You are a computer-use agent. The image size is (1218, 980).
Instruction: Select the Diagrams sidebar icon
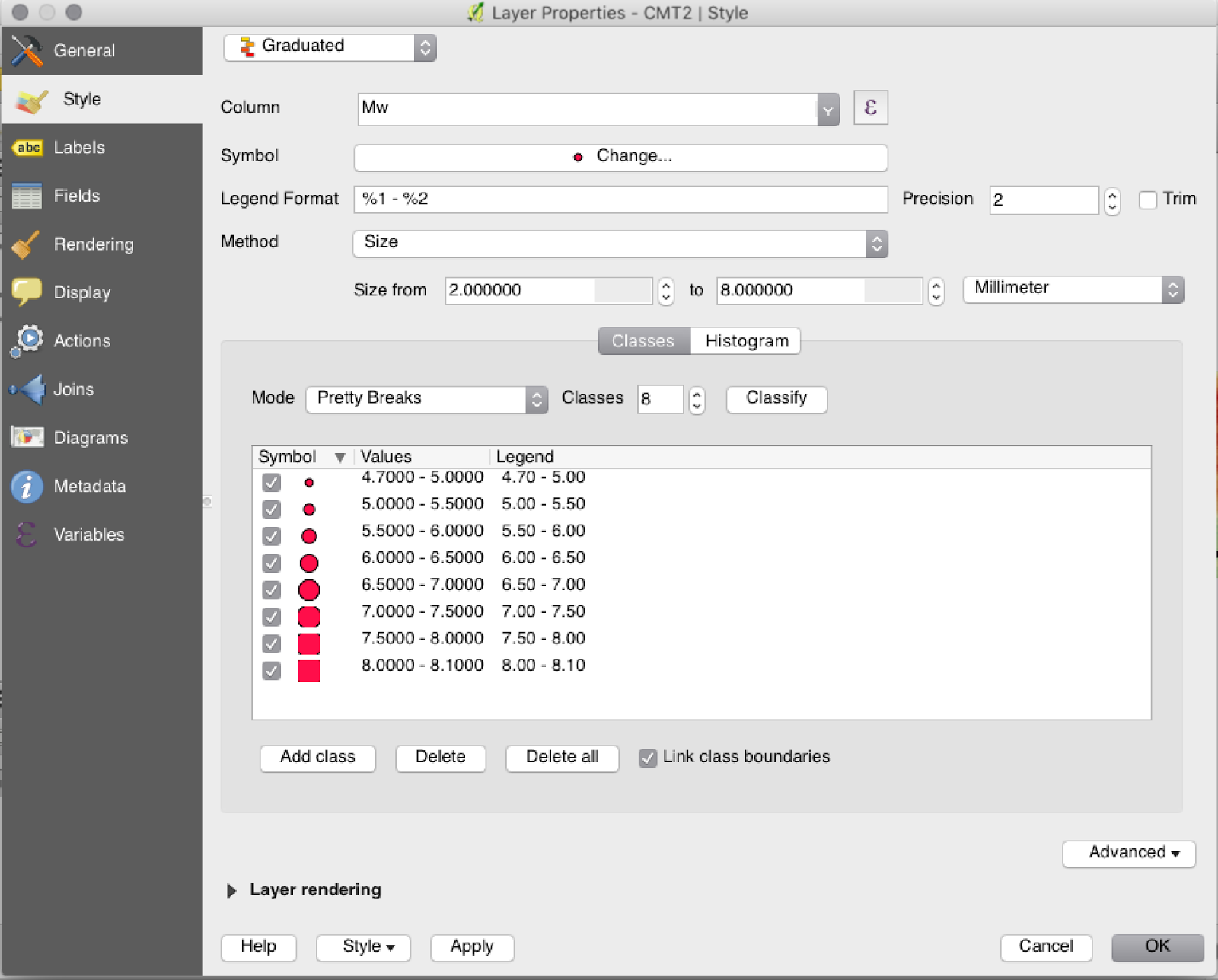(x=27, y=437)
